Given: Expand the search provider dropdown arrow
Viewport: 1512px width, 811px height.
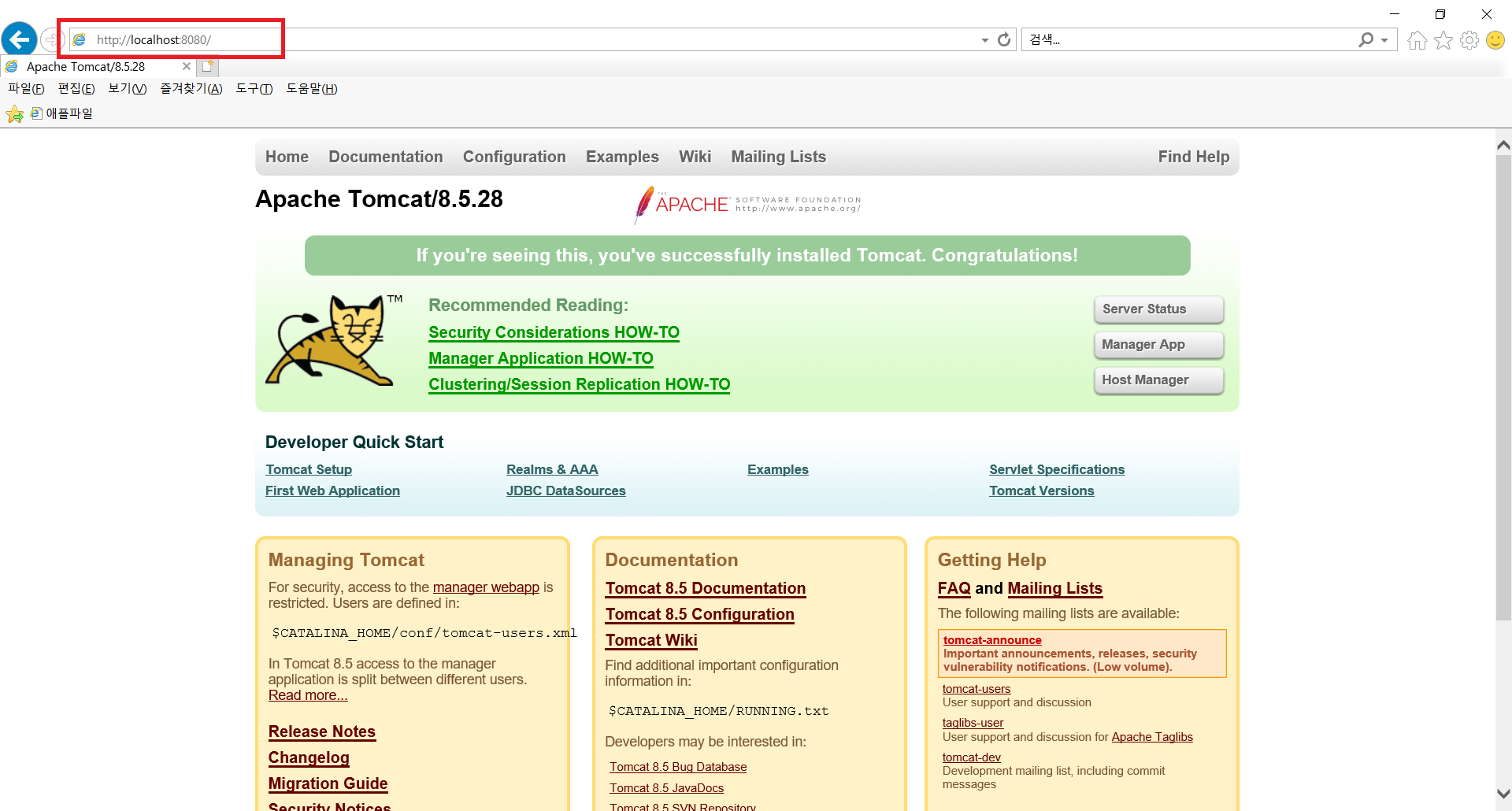Looking at the screenshot, I should (1384, 40).
